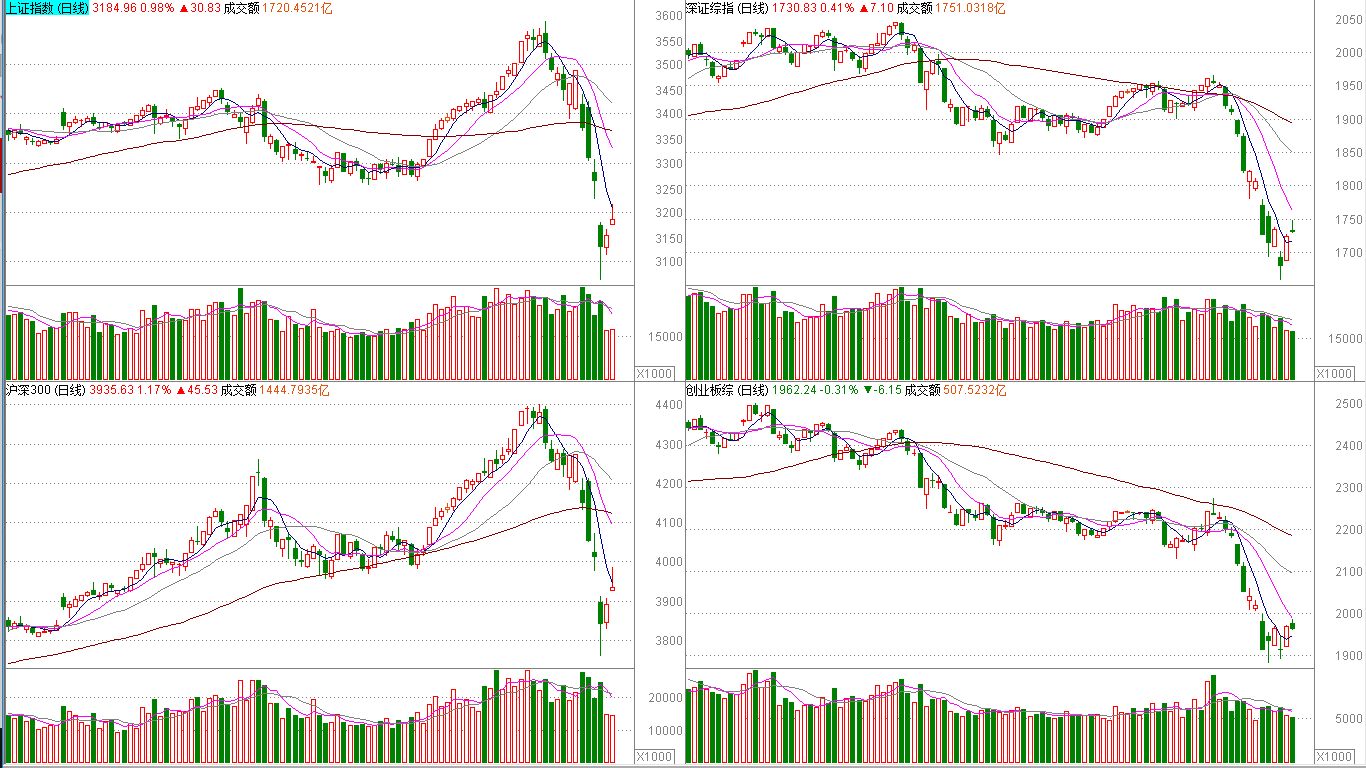Click X1000 unit label under 创业板综 volume
This screenshot has height=768, width=1366.
click(1334, 757)
